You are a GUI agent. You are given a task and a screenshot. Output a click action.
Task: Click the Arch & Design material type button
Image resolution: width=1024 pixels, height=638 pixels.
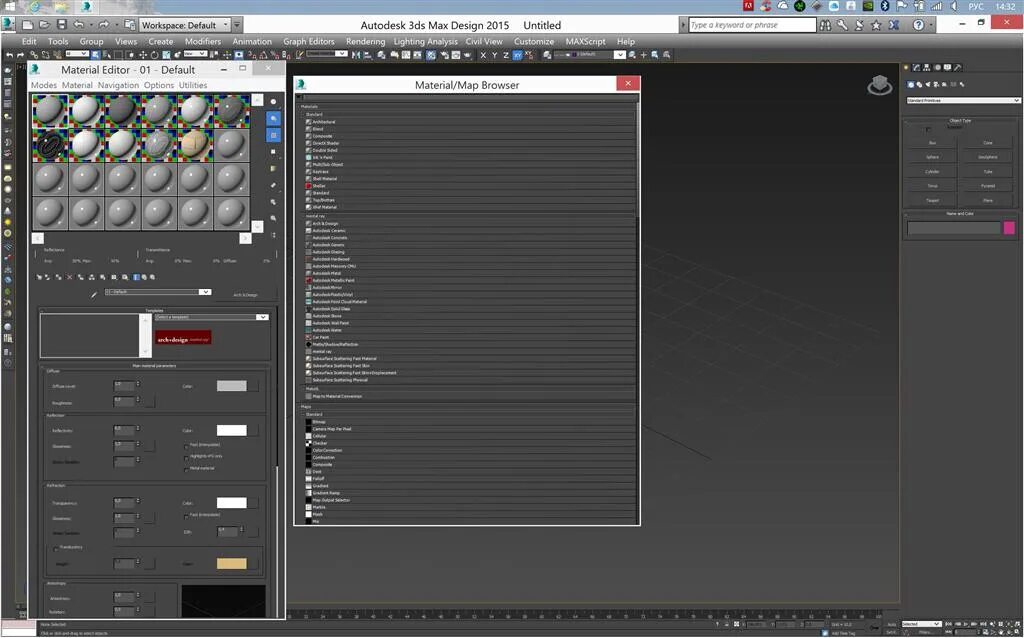coord(246,295)
